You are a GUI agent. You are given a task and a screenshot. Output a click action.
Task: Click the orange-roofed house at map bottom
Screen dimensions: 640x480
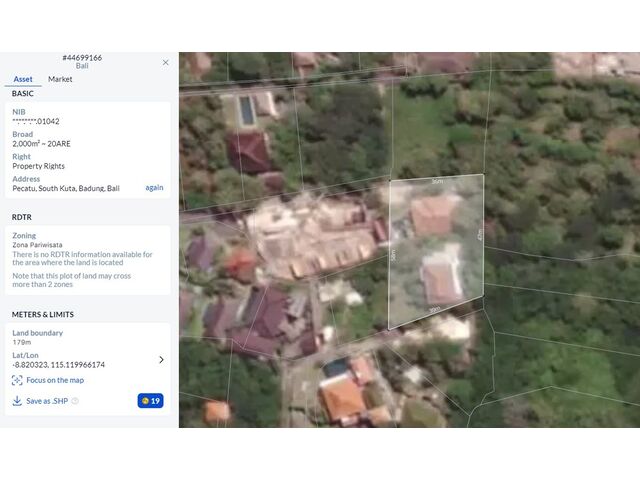click(342, 399)
